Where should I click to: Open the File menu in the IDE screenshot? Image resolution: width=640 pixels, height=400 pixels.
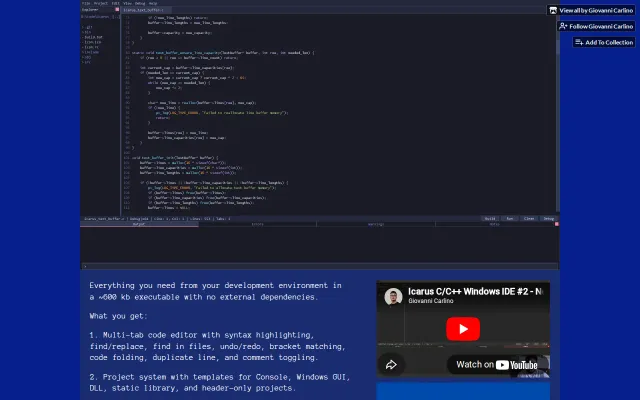[86, 3]
